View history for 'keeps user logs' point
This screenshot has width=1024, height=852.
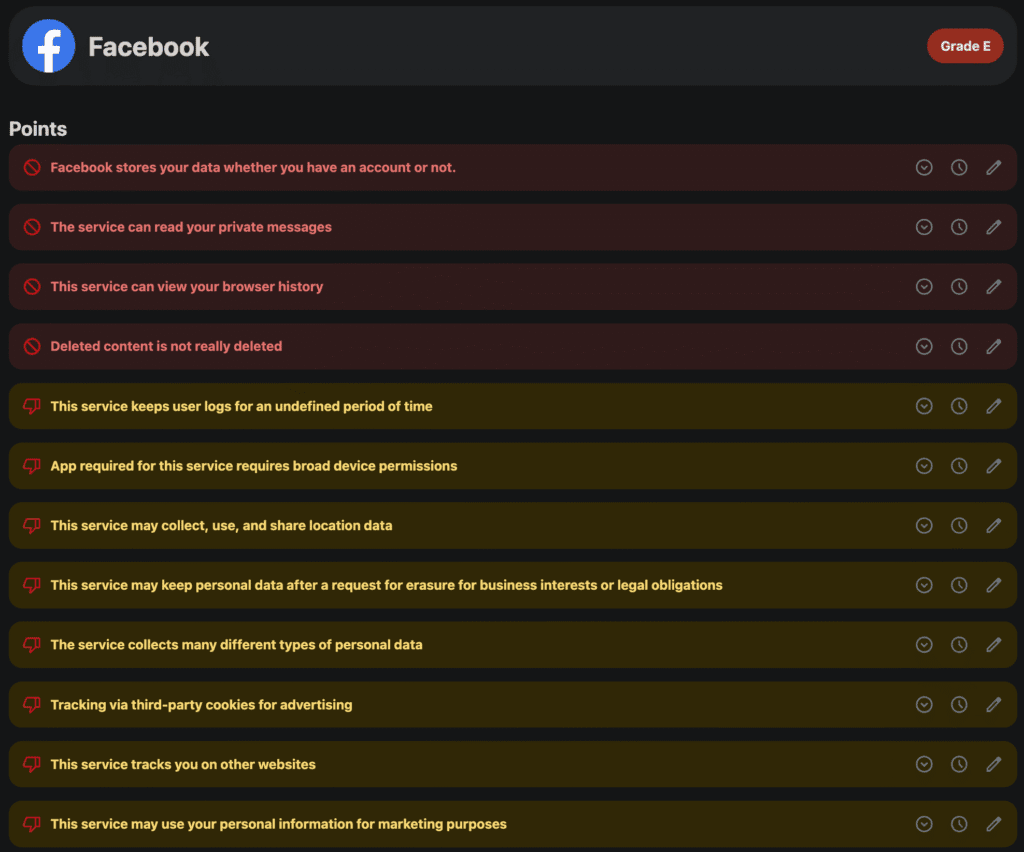(x=959, y=406)
